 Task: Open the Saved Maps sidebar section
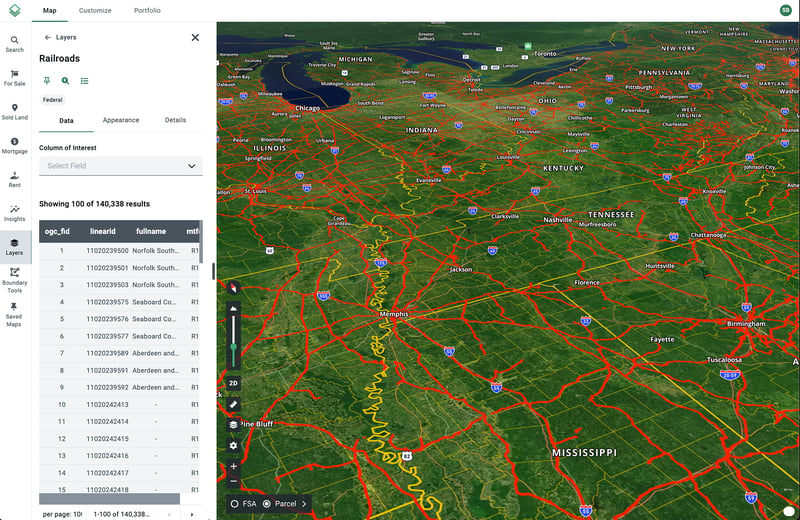point(14,314)
